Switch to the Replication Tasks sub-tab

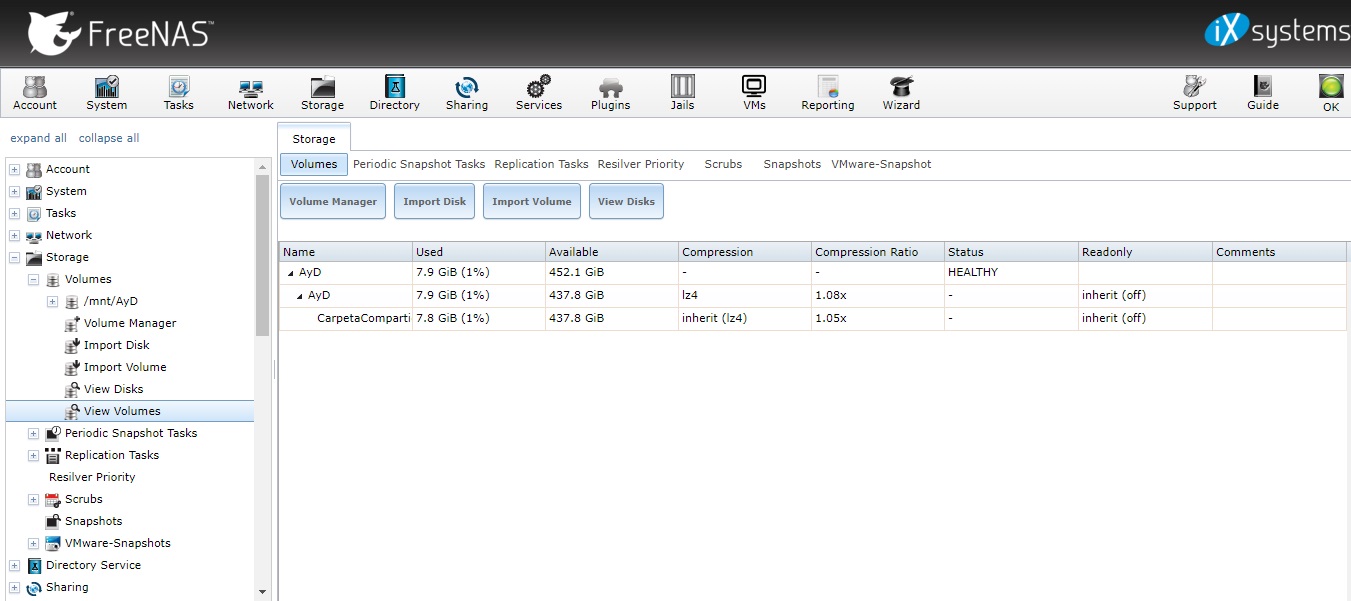(541, 164)
